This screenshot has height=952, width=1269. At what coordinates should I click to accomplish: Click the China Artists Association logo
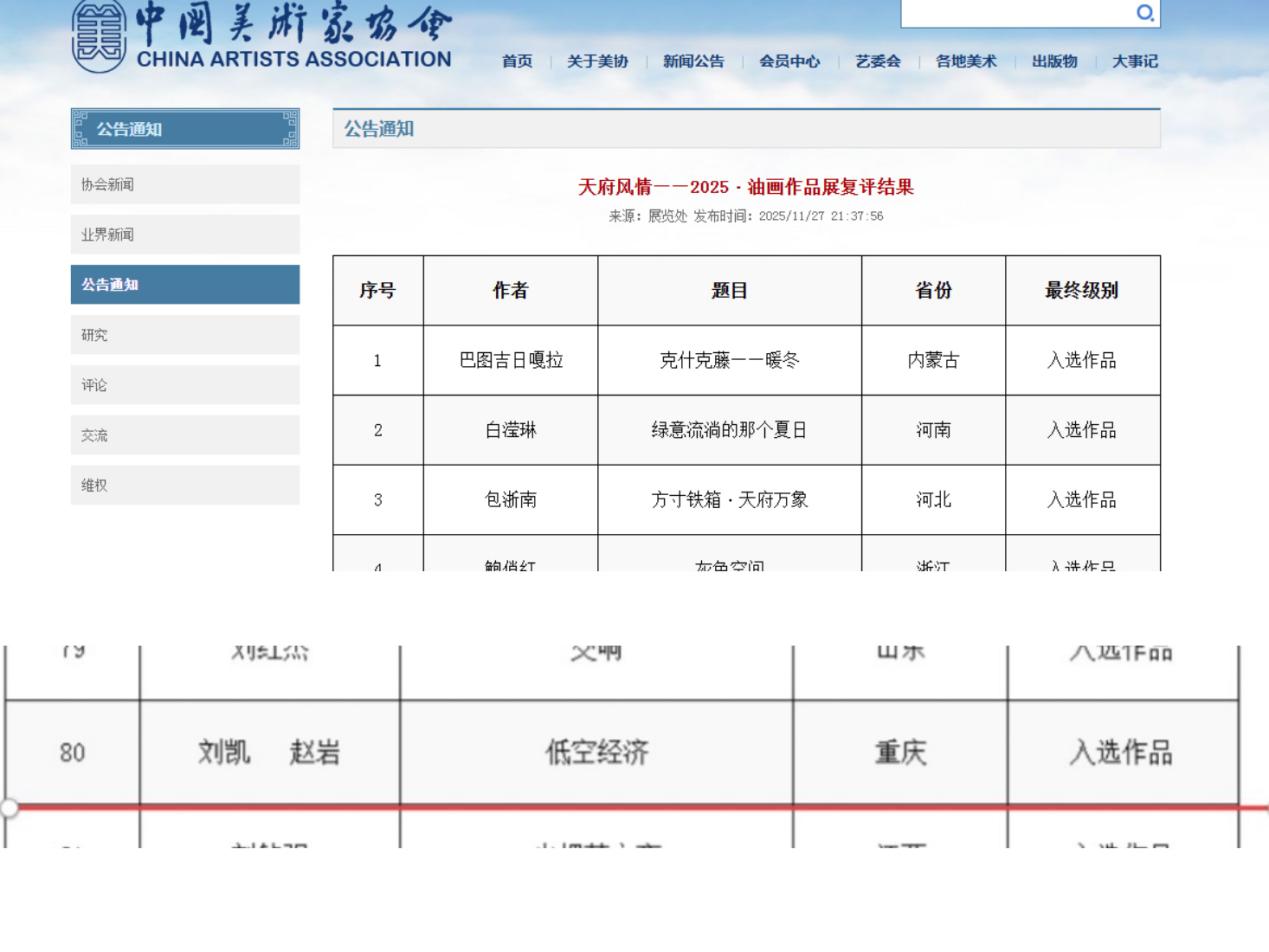[262, 37]
